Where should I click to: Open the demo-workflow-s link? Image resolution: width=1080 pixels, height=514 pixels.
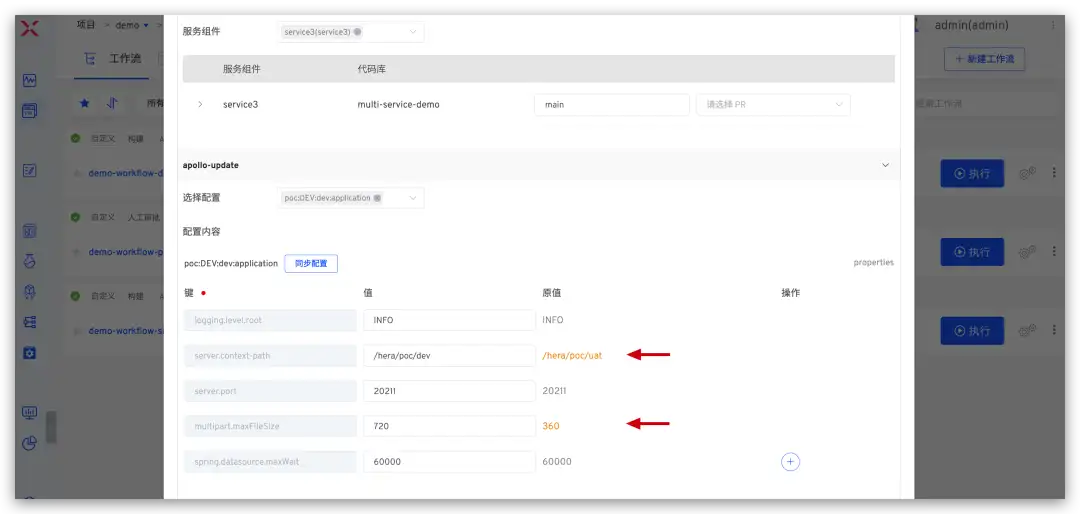pos(125,331)
